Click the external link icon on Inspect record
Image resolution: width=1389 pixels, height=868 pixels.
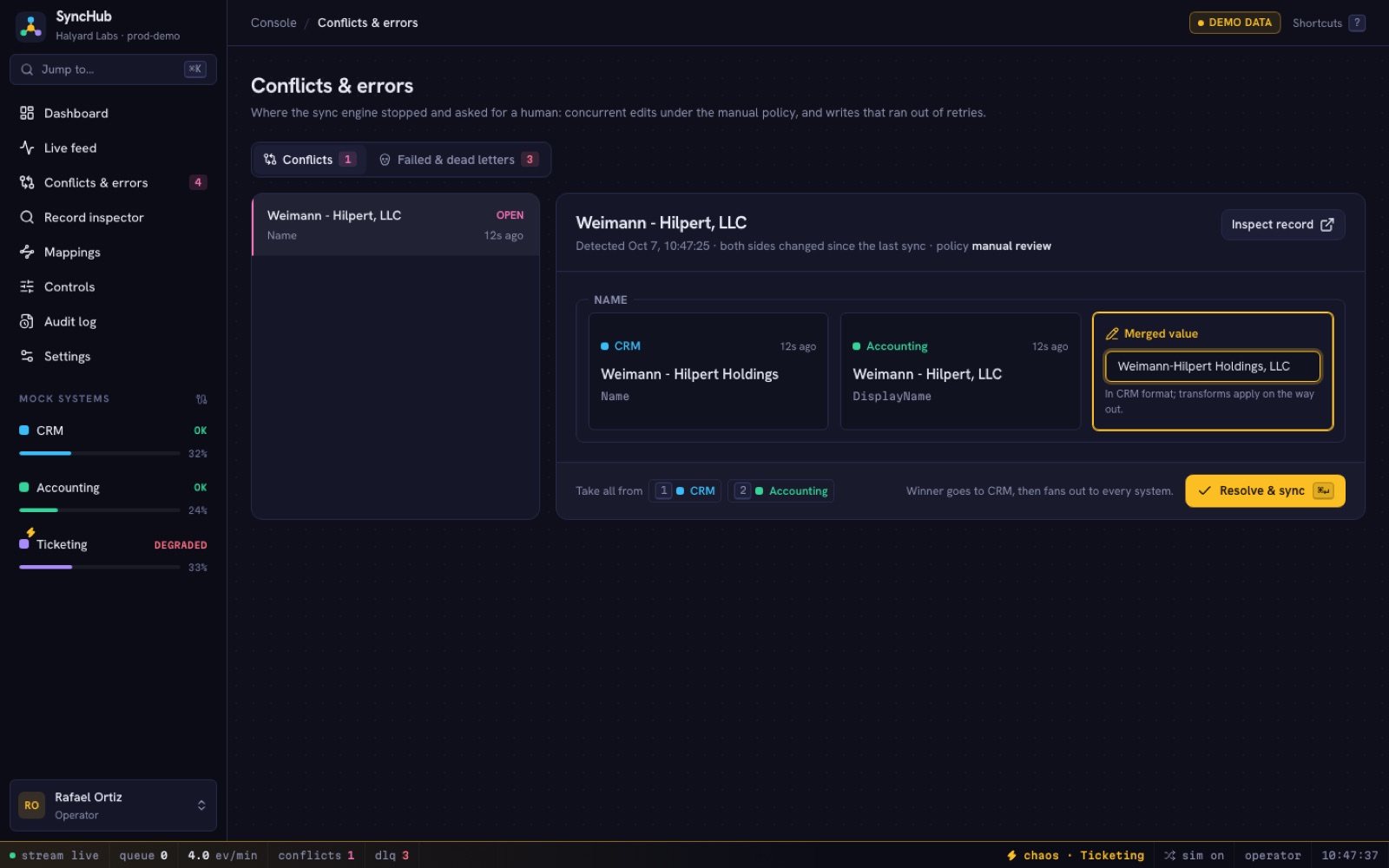[1327, 225]
